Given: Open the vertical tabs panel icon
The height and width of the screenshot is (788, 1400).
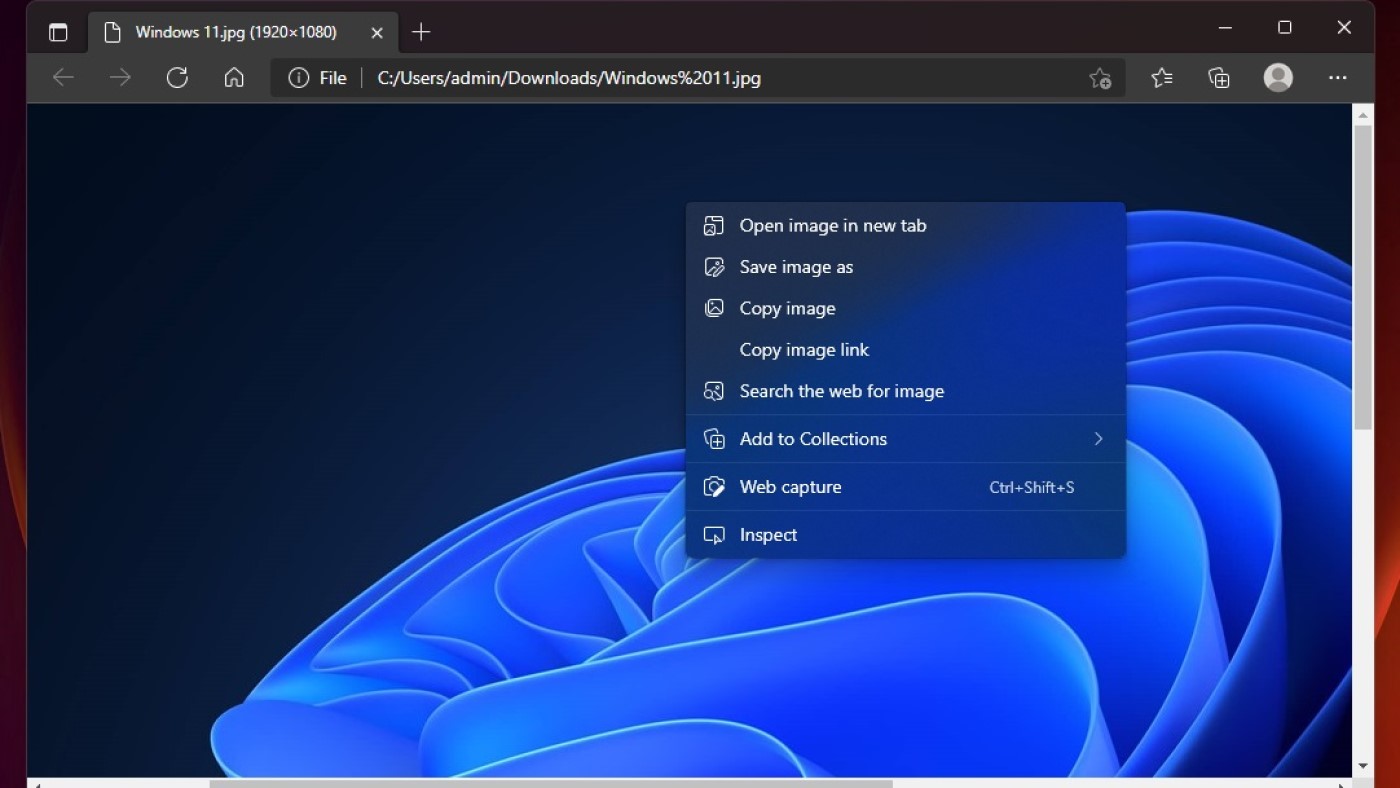Looking at the screenshot, I should tap(58, 32).
